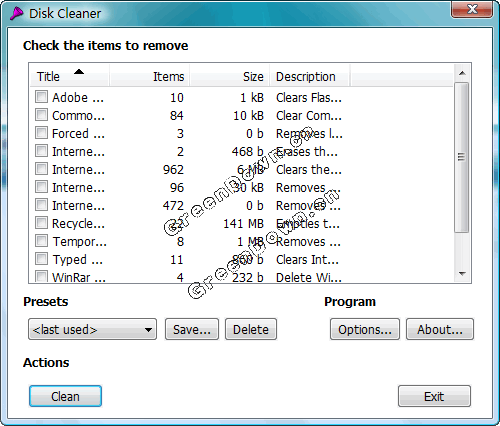This screenshot has height=426, width=500.
Task: Click the vertical scrollbar thumb
Action: (x=462, y=157)
